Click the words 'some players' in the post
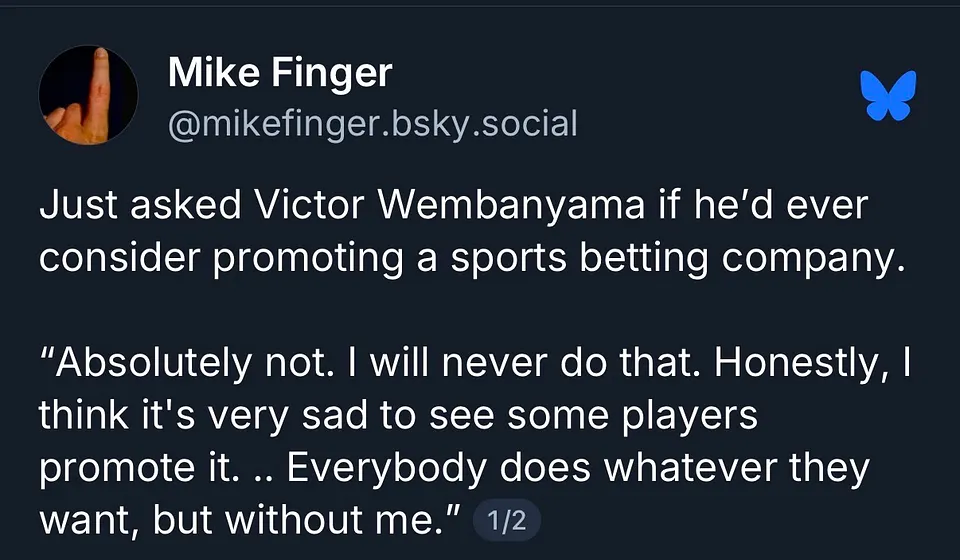960x560 pixels. tap(632, 417)
